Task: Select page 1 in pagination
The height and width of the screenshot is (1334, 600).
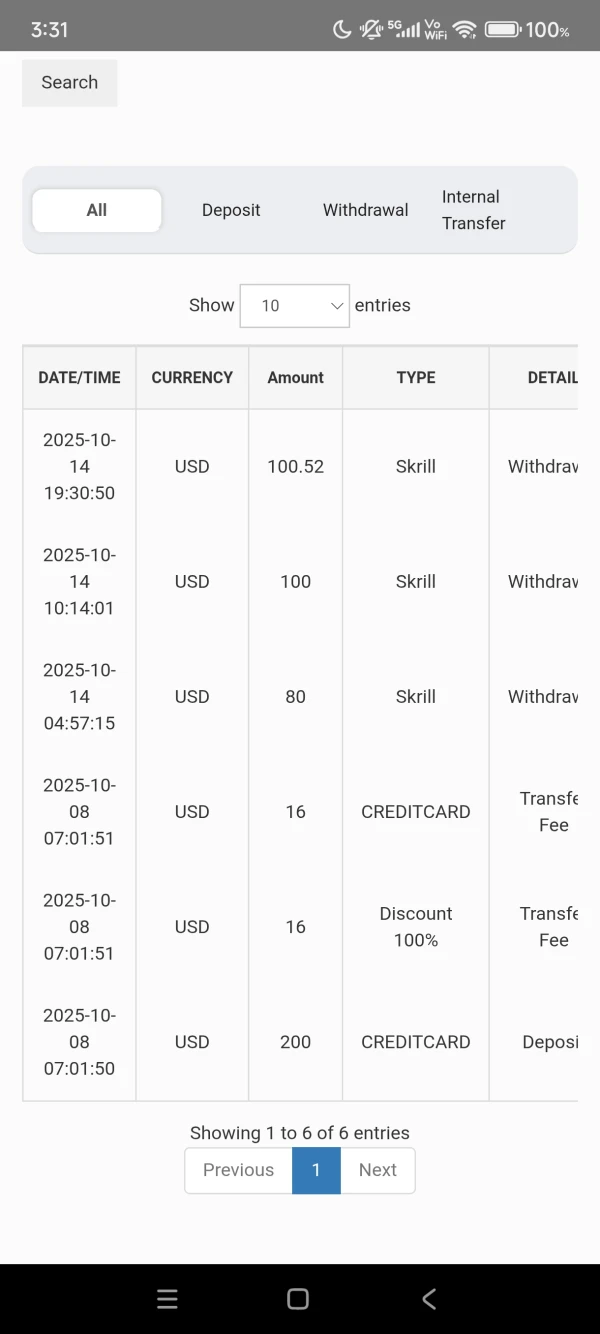Action: click(x=316, y=1170)
